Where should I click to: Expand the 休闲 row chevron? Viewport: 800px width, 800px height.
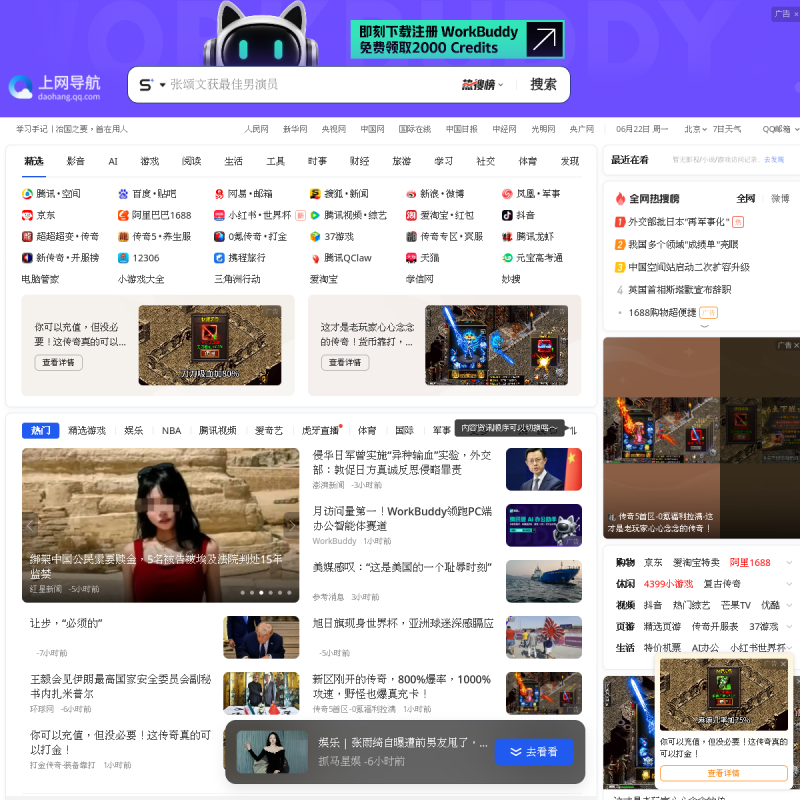pos(789,584)
